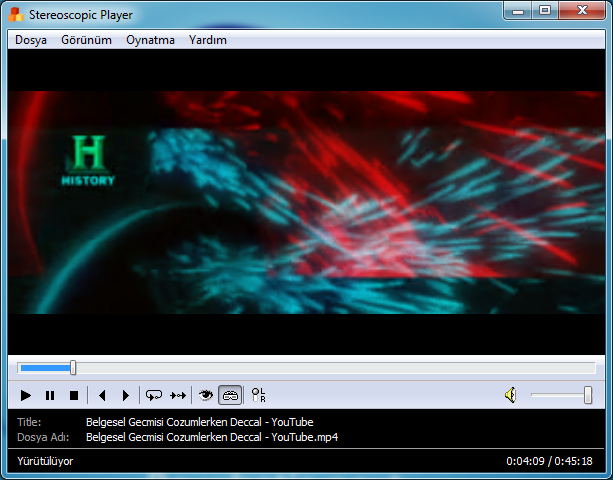Open the Dosya menu
Viewport: 613px width, 480px height.
coord(32,40)
